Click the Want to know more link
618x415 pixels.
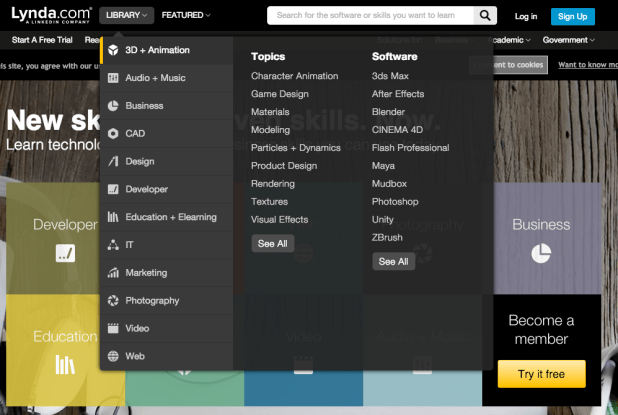(x=588, y=65)
